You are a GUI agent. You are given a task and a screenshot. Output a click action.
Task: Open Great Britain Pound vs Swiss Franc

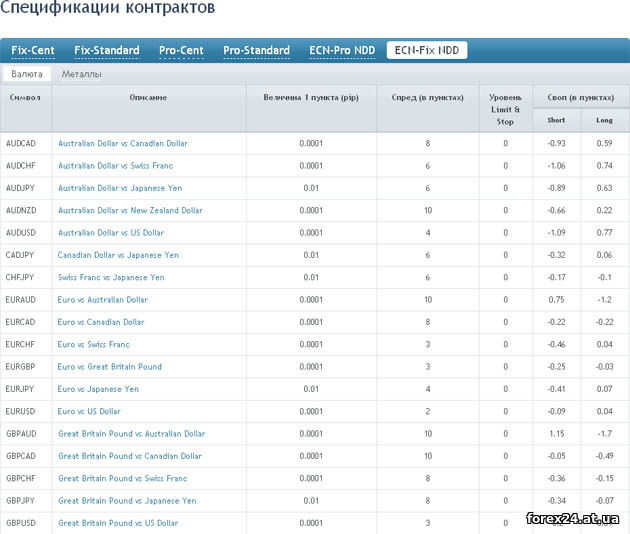pyautogui.click(x=123, y=479)
